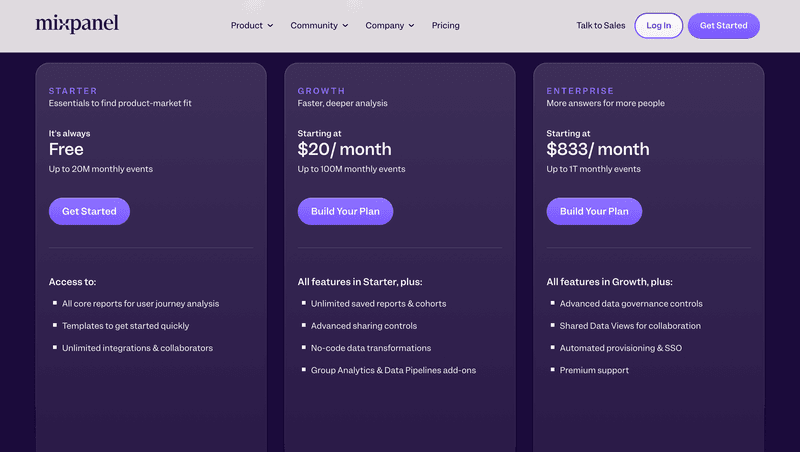Select the GROWTH plan heading
The image size is (800, 452).
(x=321, y=91)
